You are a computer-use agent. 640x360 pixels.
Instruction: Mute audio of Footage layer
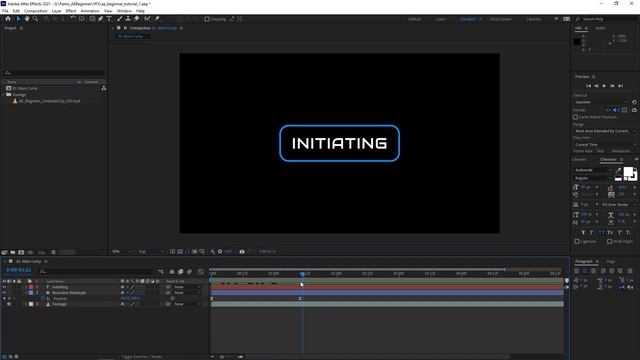[9, 304]
